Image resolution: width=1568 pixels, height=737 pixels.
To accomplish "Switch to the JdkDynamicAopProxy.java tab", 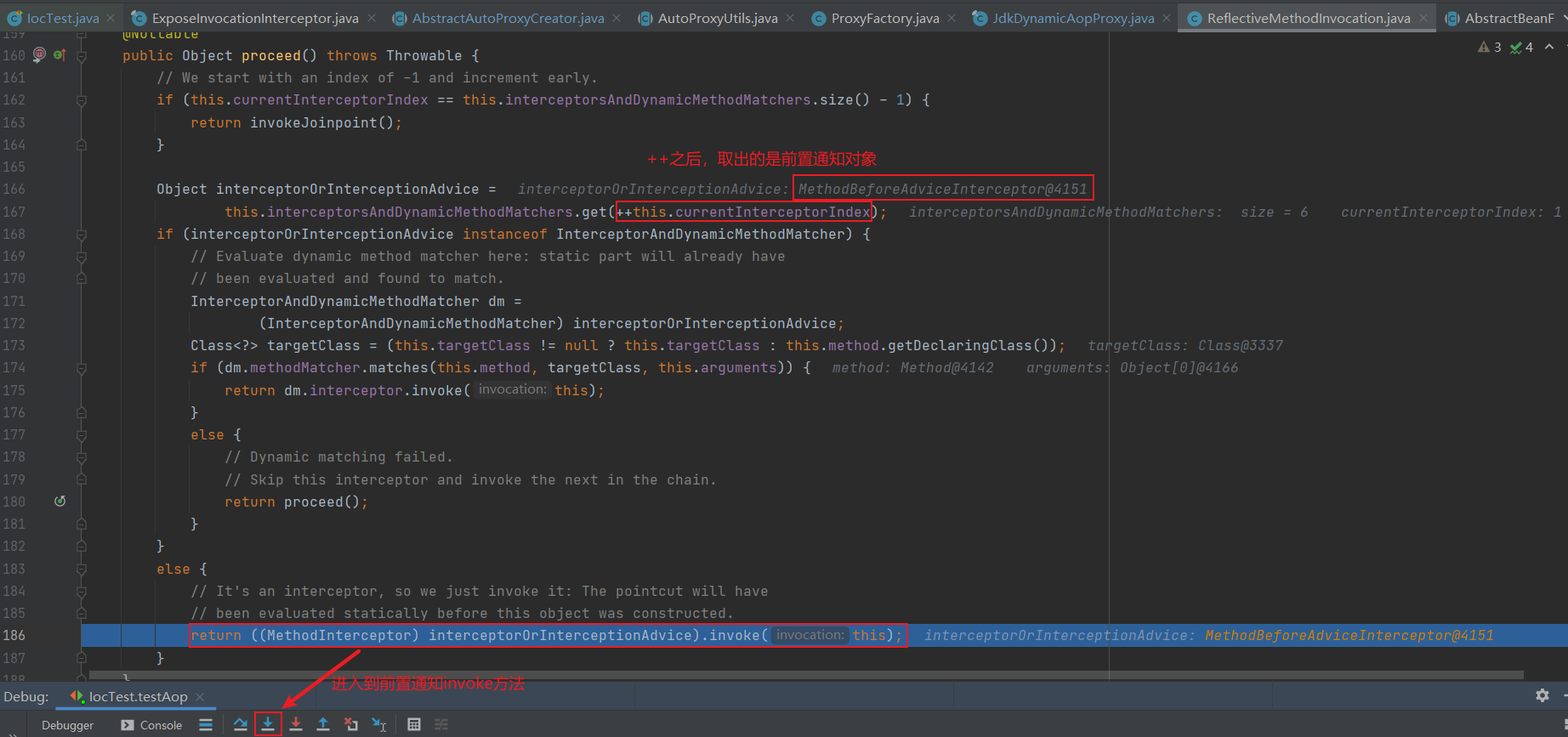I will [x=1073, y=18].
